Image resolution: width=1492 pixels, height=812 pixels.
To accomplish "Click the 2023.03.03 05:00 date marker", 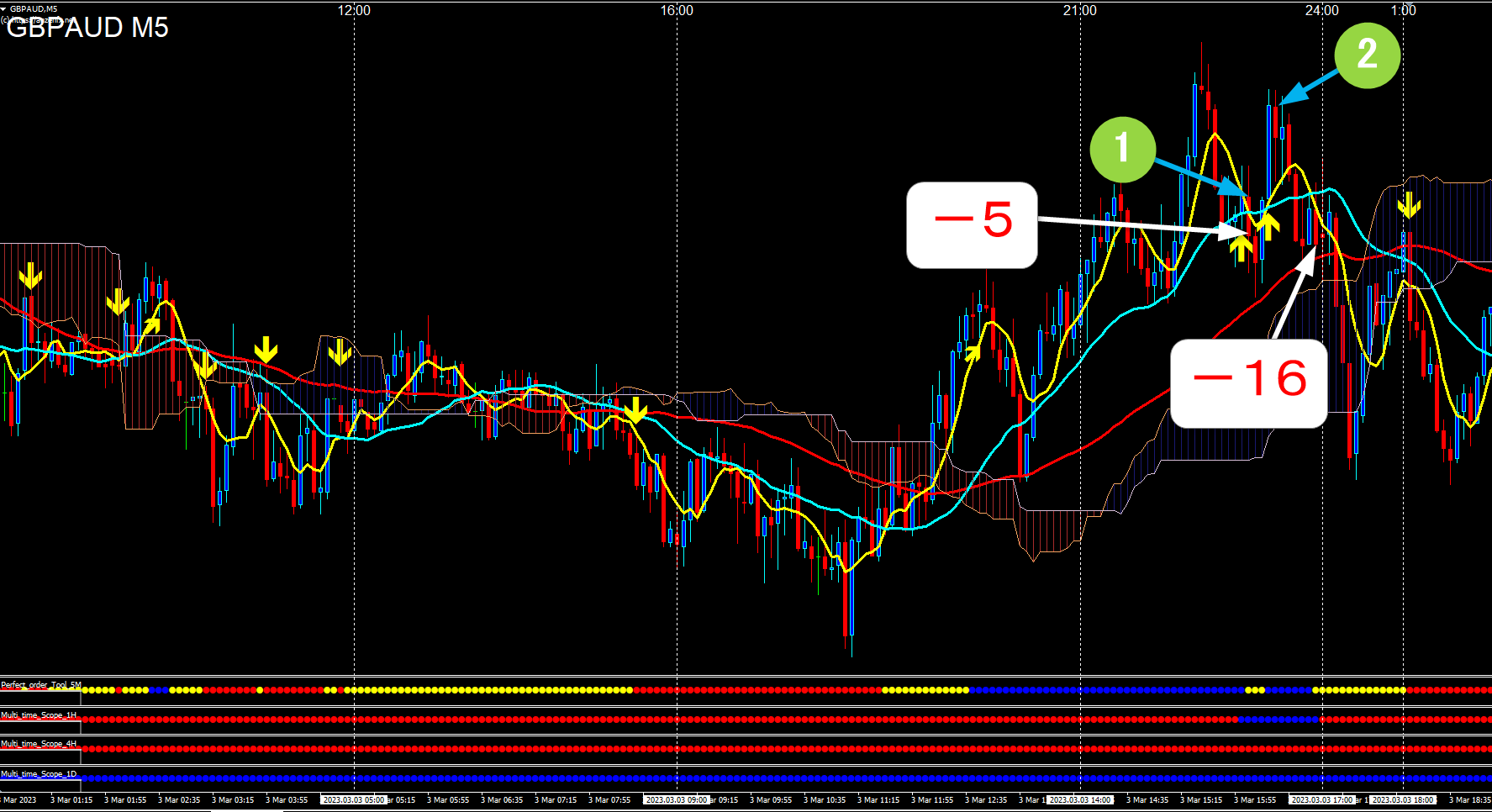I will [x=354, y=800].
